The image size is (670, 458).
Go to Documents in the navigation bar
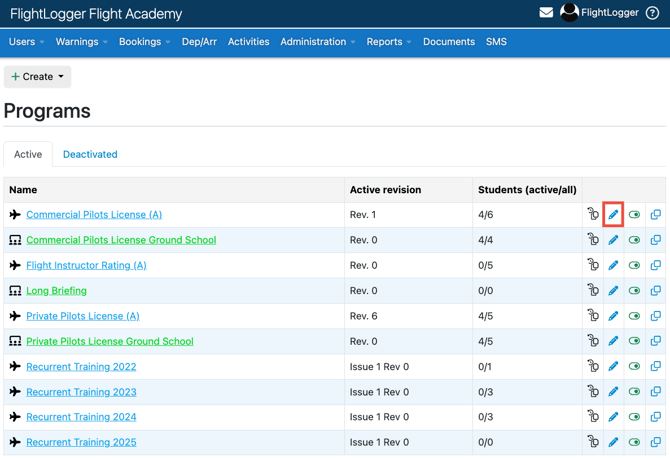[448, 42]
